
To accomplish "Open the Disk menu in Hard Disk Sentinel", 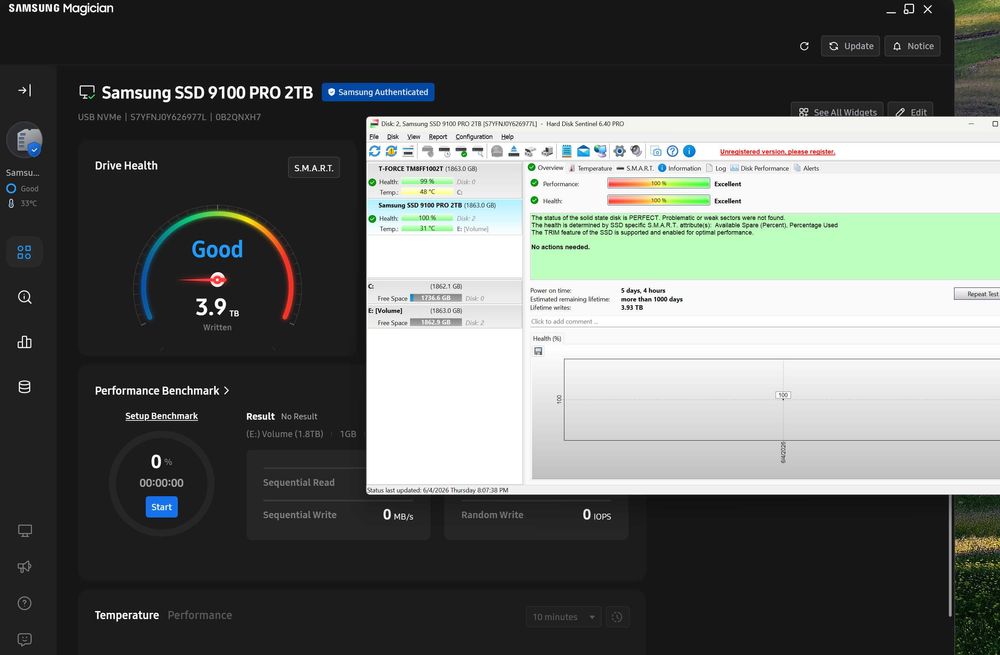I will pos(393,136).
